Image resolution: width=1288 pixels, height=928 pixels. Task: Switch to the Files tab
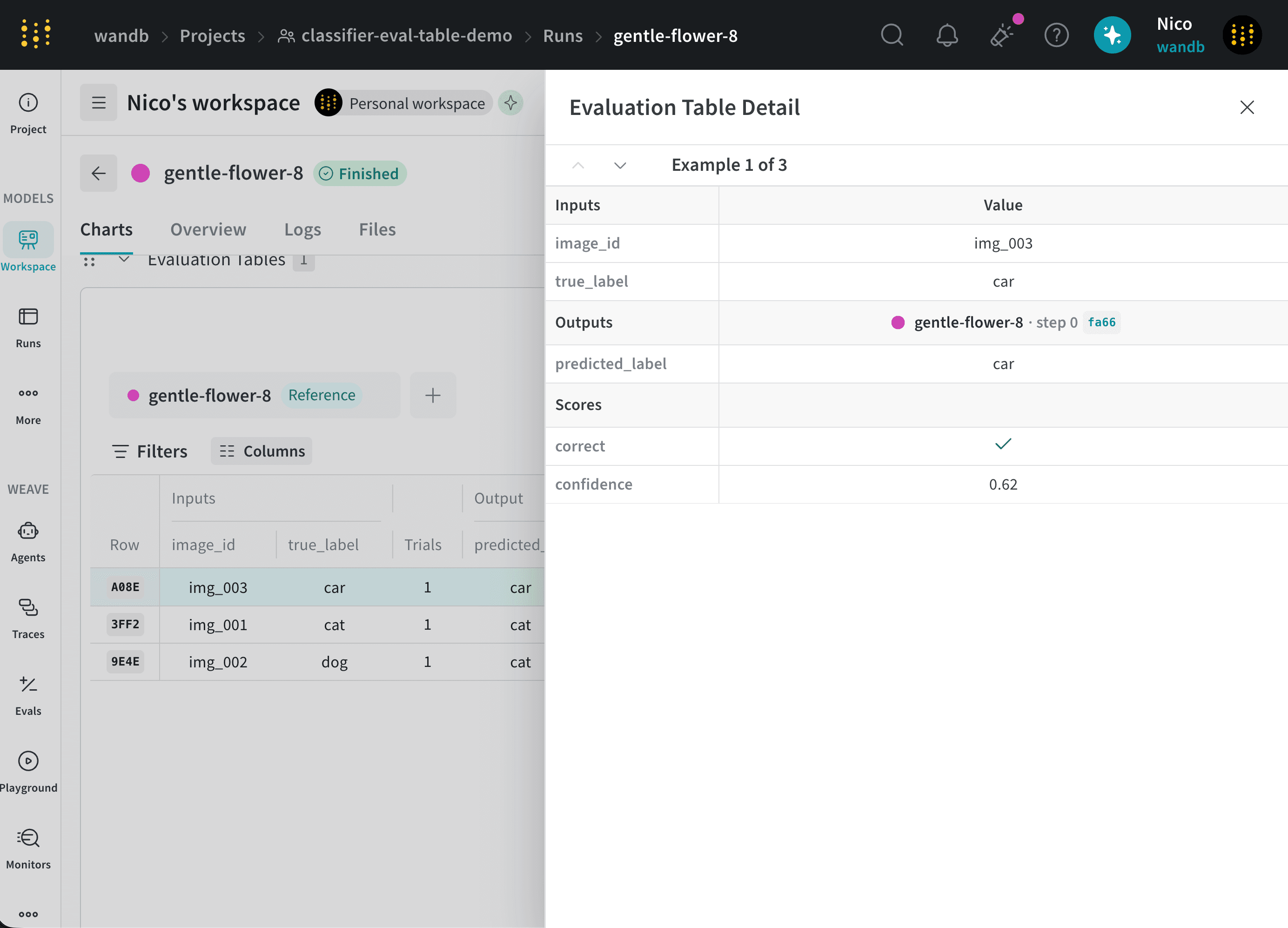pos(377,229)
